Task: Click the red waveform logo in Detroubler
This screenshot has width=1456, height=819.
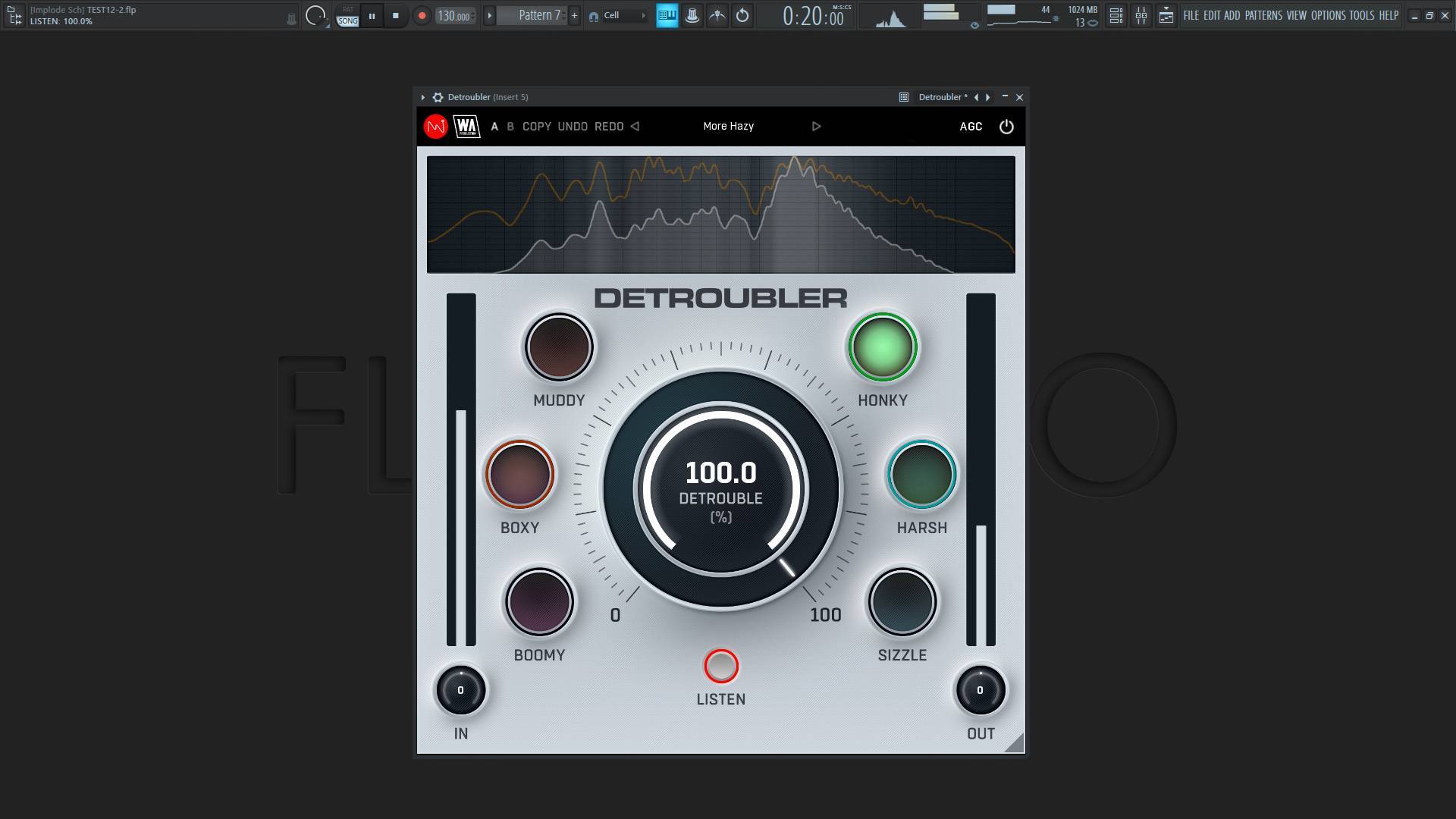Action: [x=436, y=127]
